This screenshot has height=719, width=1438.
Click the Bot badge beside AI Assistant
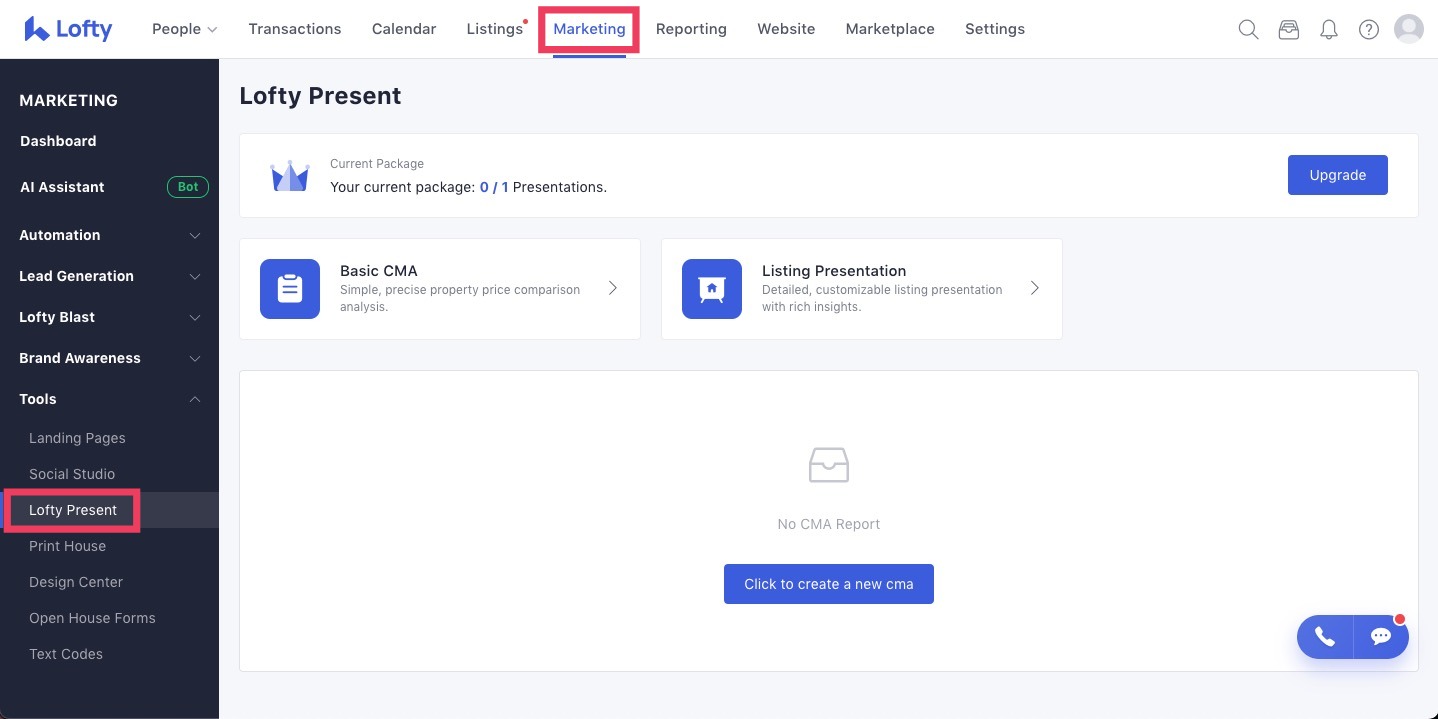[x=188, y=187]
